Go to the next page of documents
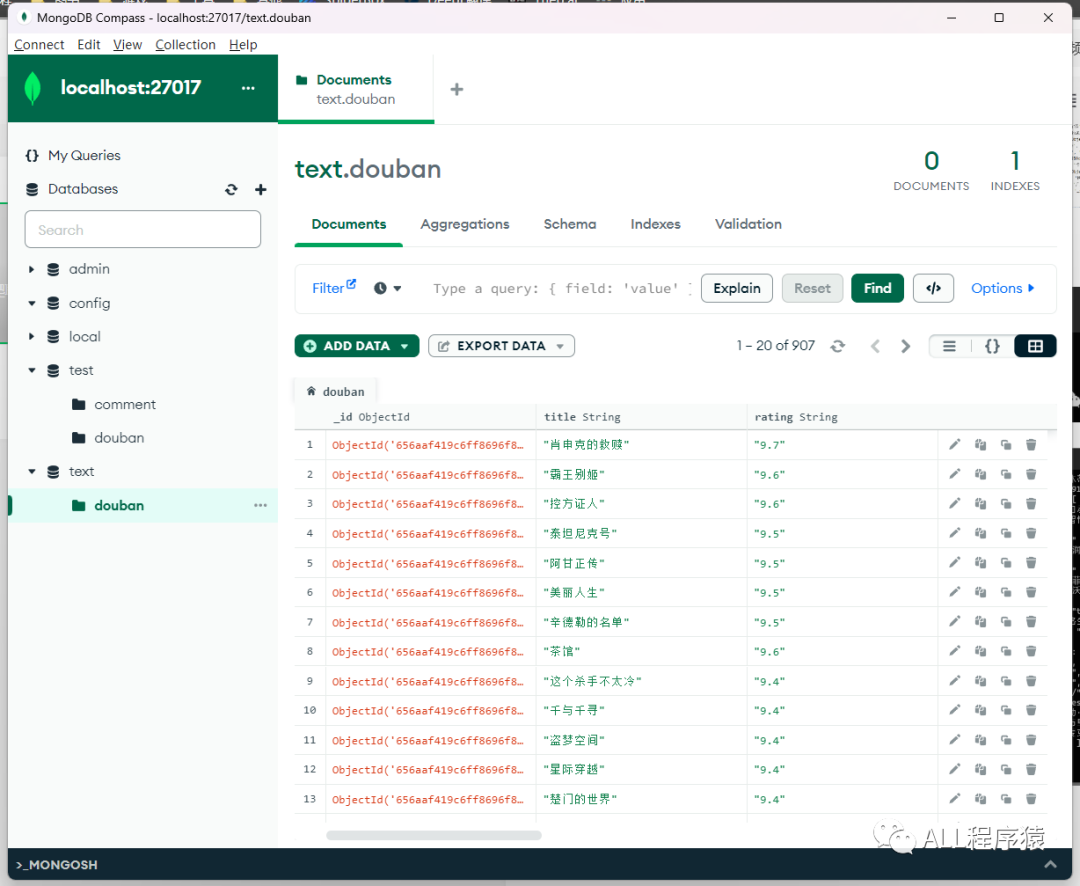1080x886 pixels. (x=906, y=346)
